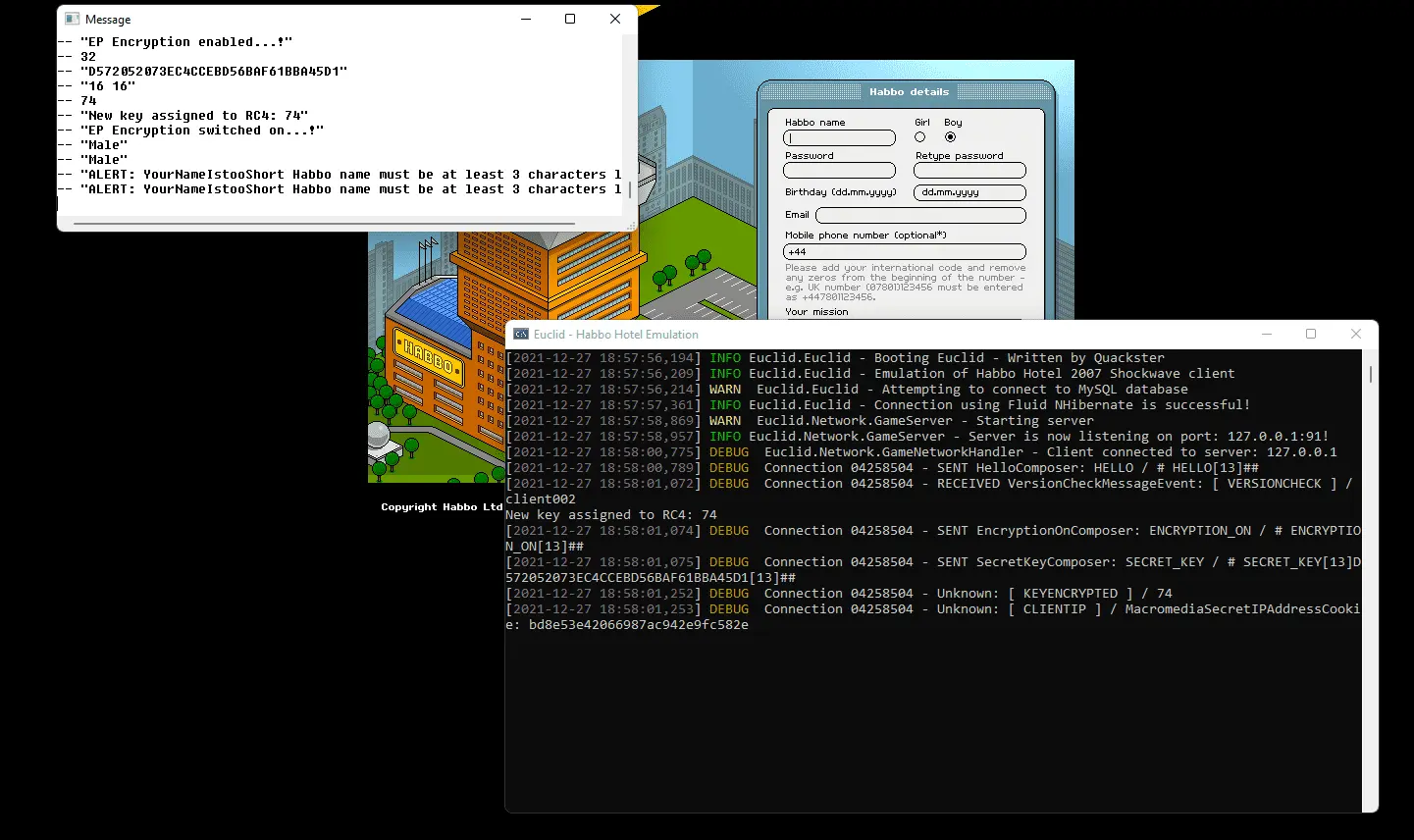Viewport: 1414px width, 840px height.
Task: Select the Girl radio button
Action: pyautogui.click(x=920, y=137)
